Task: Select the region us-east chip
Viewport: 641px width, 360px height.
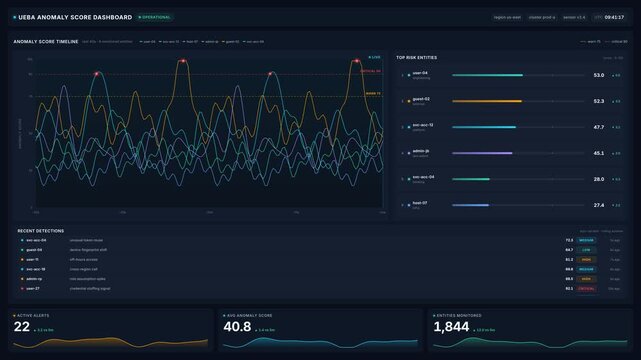Action: 507,17
